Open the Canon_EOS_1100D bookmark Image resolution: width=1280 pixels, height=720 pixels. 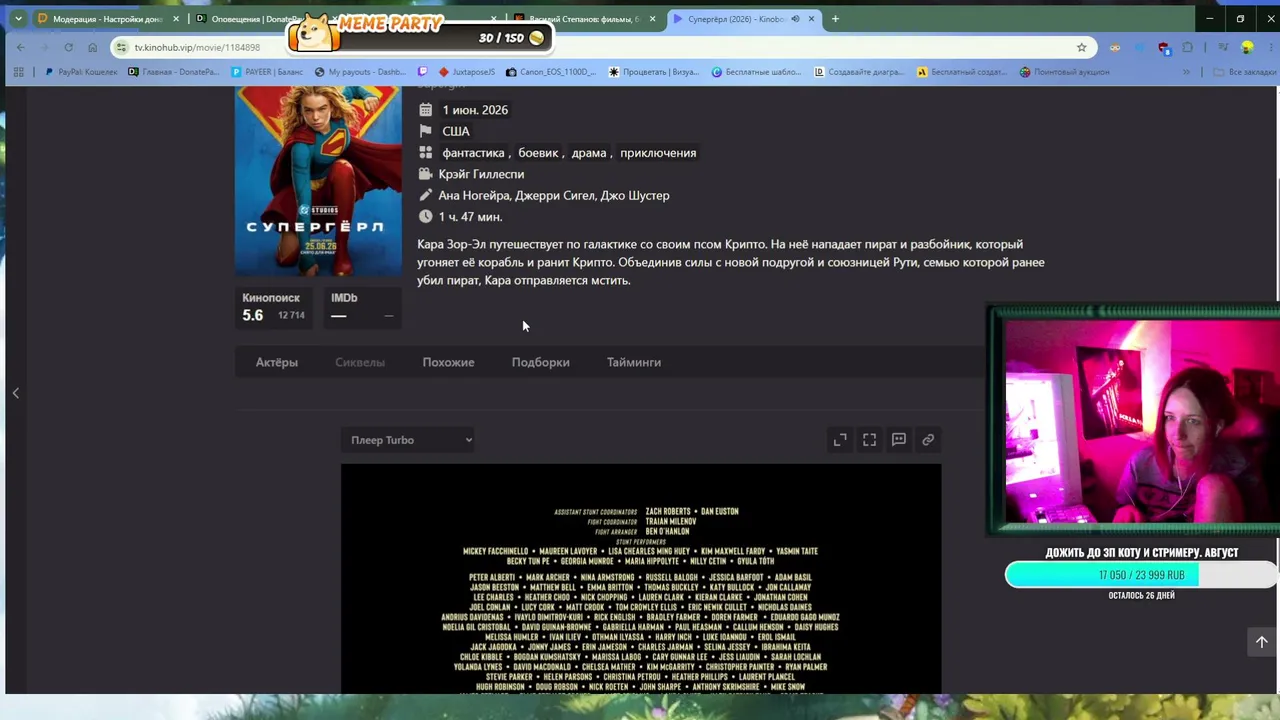[x=551, y=72]
